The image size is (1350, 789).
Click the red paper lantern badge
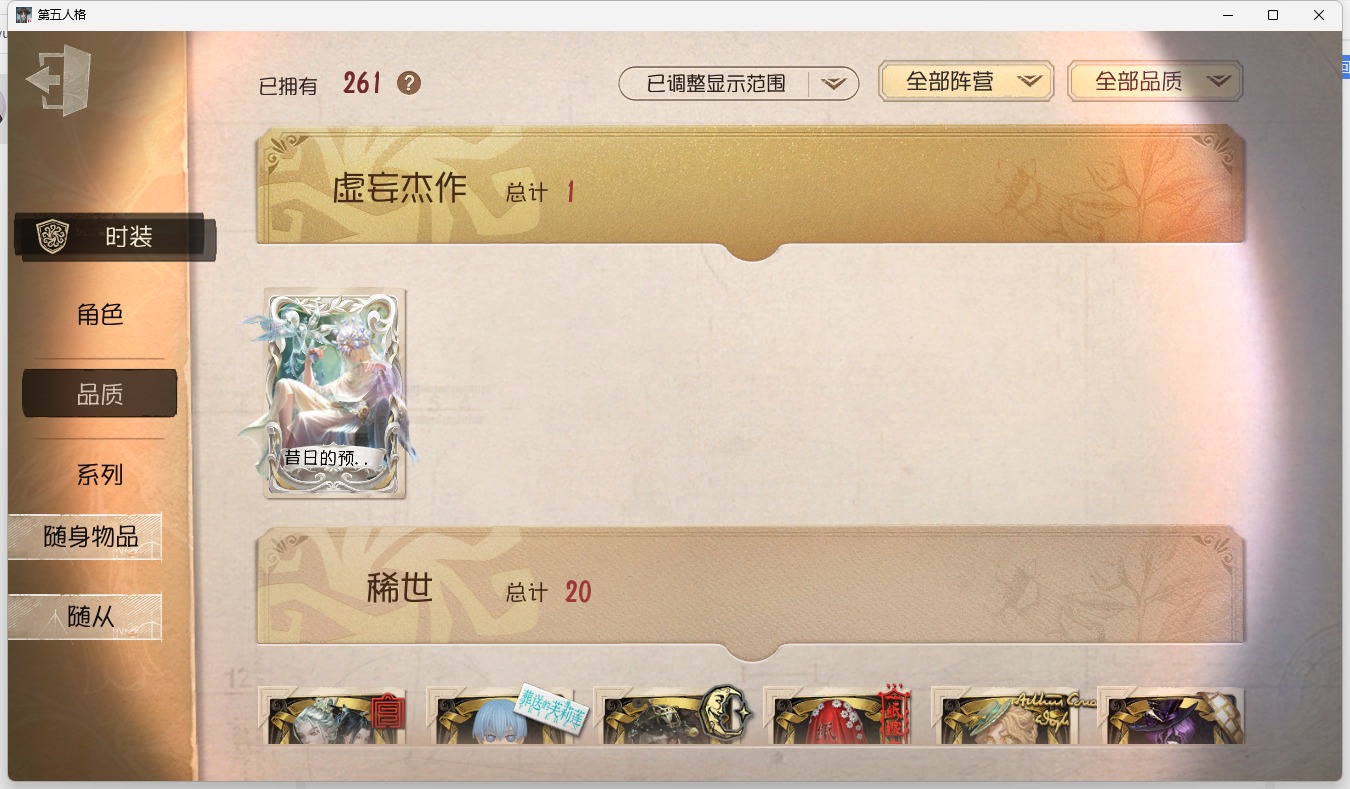893,713
